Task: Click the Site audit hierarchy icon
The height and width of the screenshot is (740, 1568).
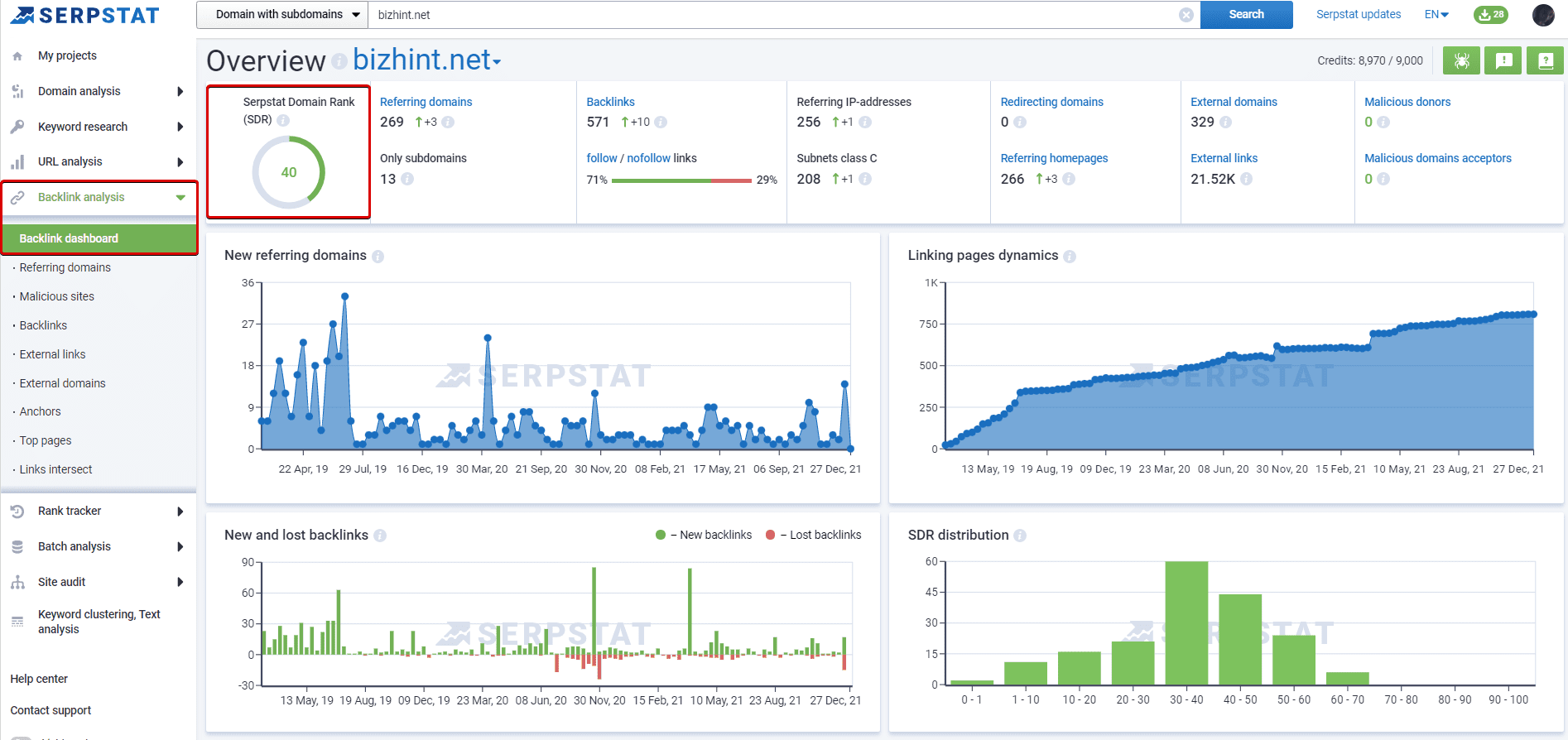Action: coord(17,583)
